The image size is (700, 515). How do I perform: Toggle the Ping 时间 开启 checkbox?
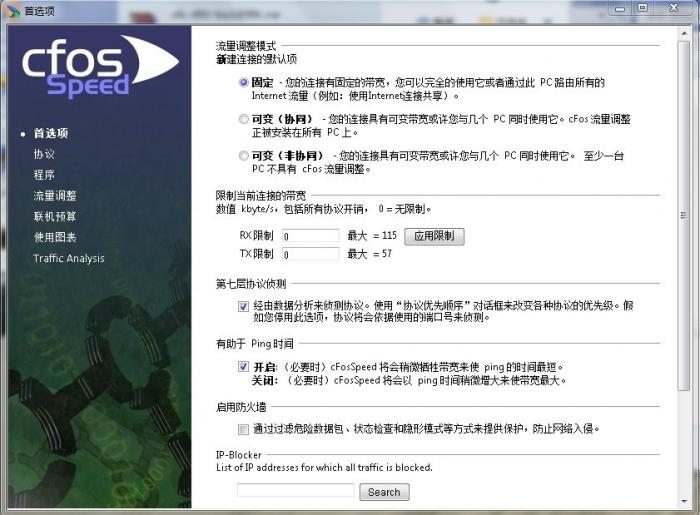243,367
